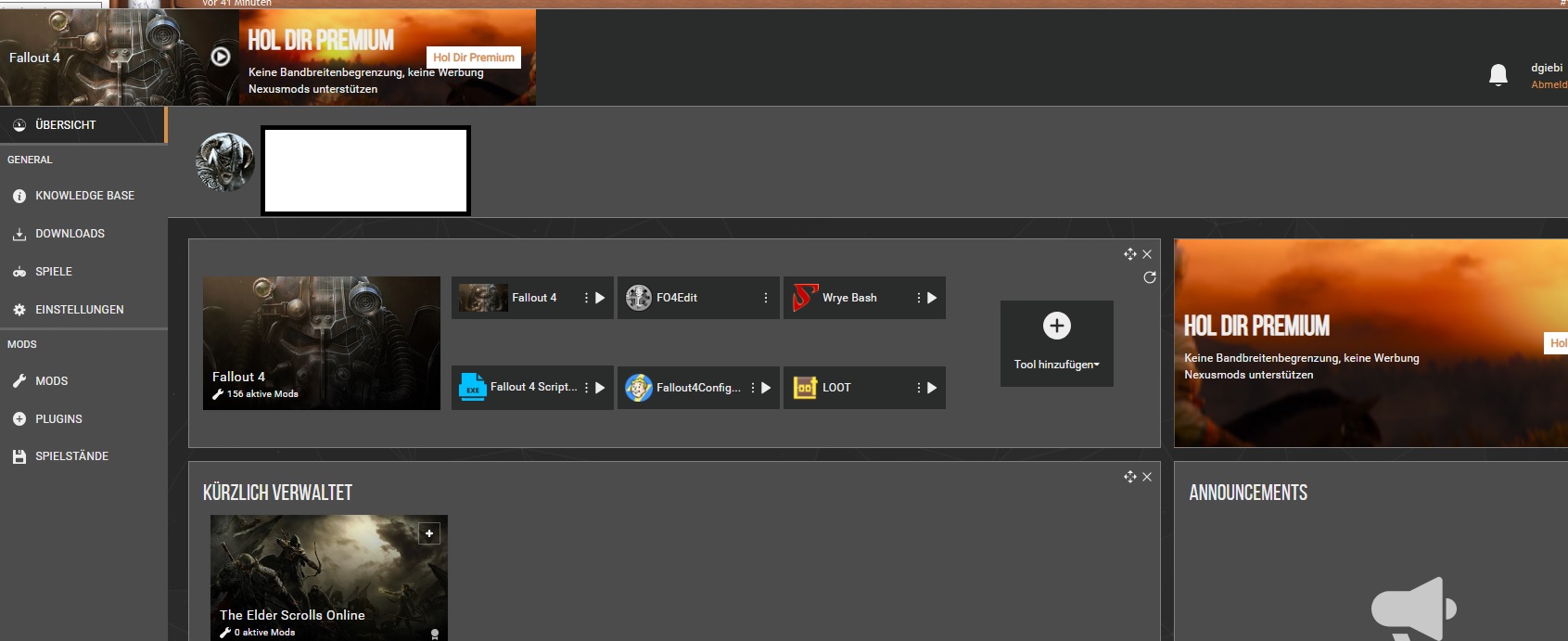Click the Wrye Bash tool icon
Image resolution: width=1568 pixels, height=641 pixels.
click(x=805, y=298)
